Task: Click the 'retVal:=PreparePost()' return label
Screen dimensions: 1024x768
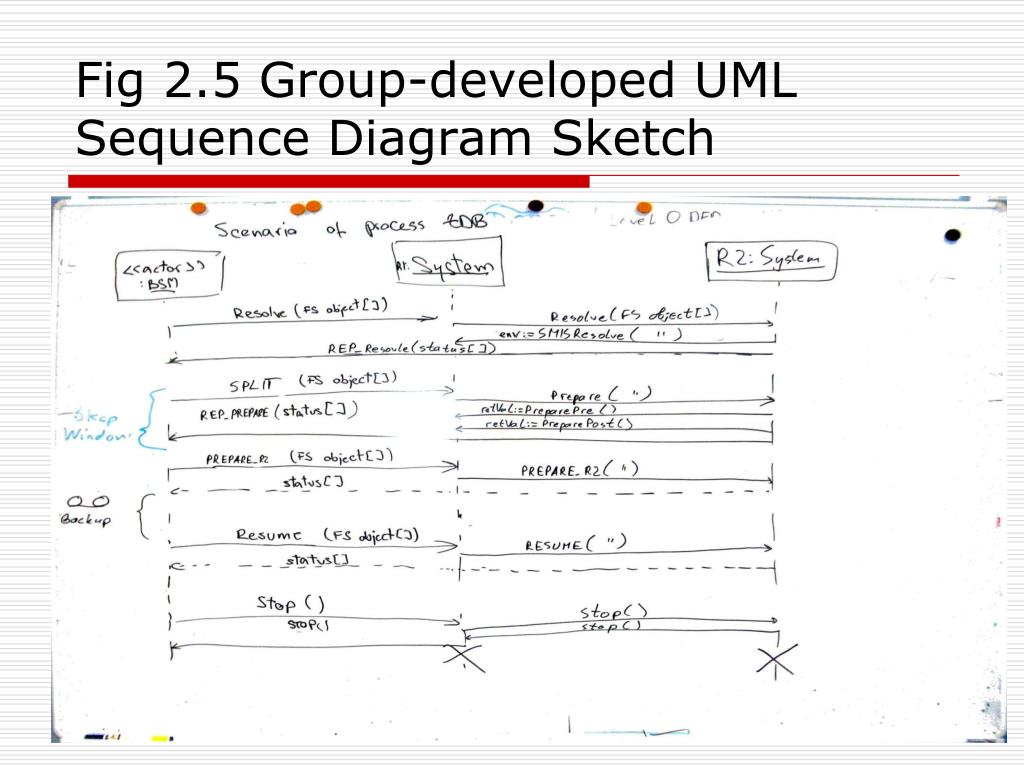Action: [x=559, y=424]
